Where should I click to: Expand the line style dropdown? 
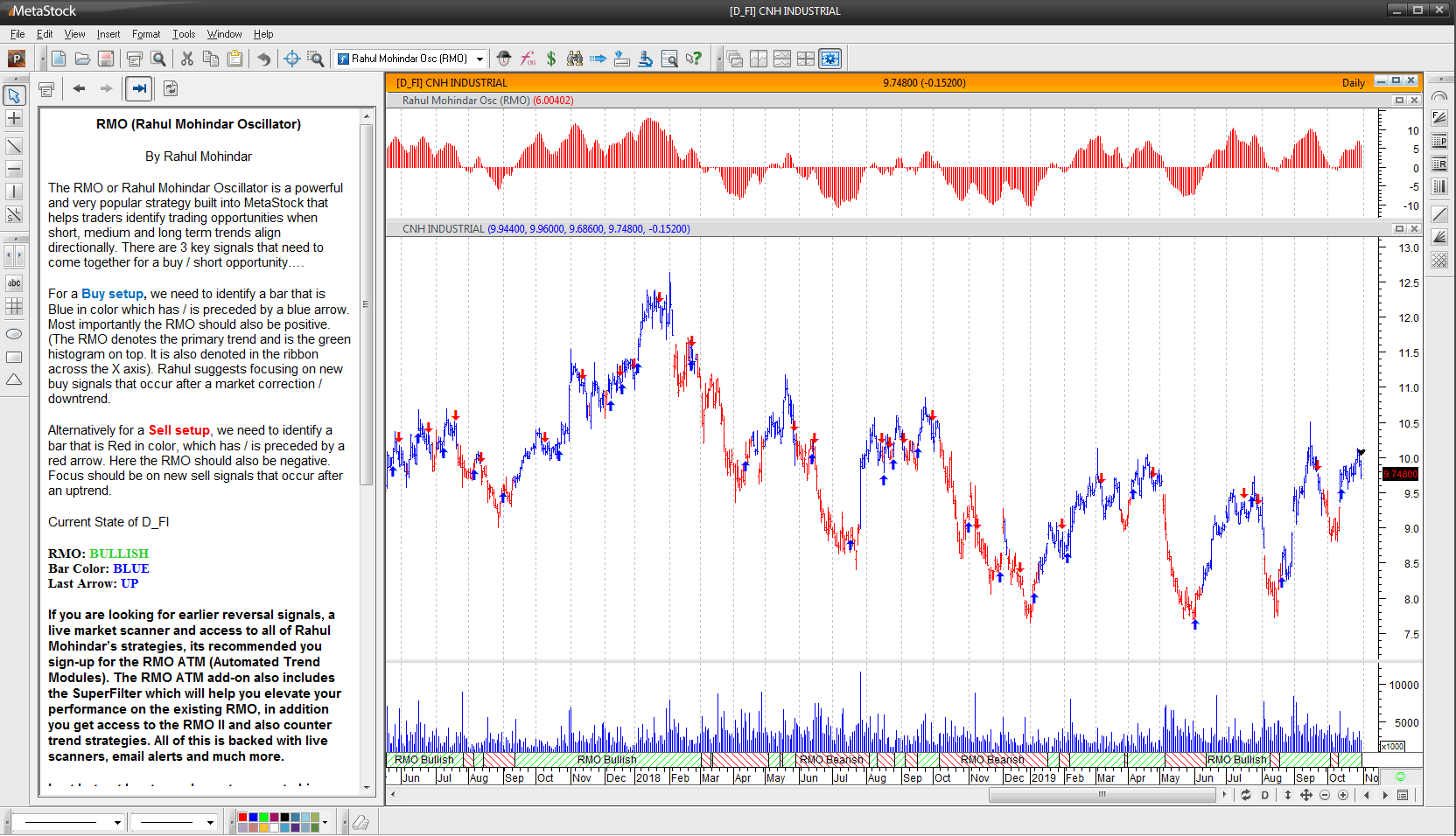click(x=117, y=822)
